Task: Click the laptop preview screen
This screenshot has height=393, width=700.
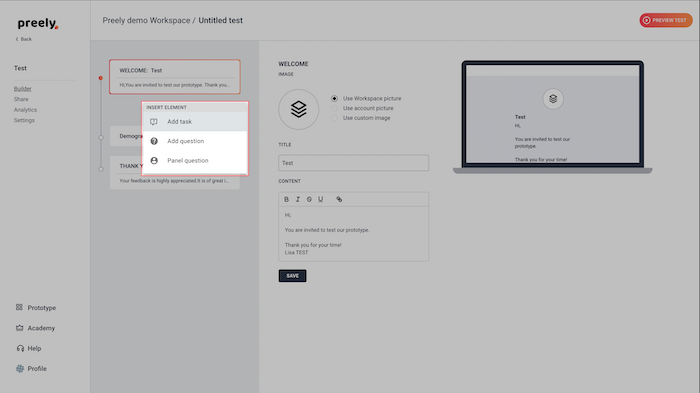Action: point(553,114)
